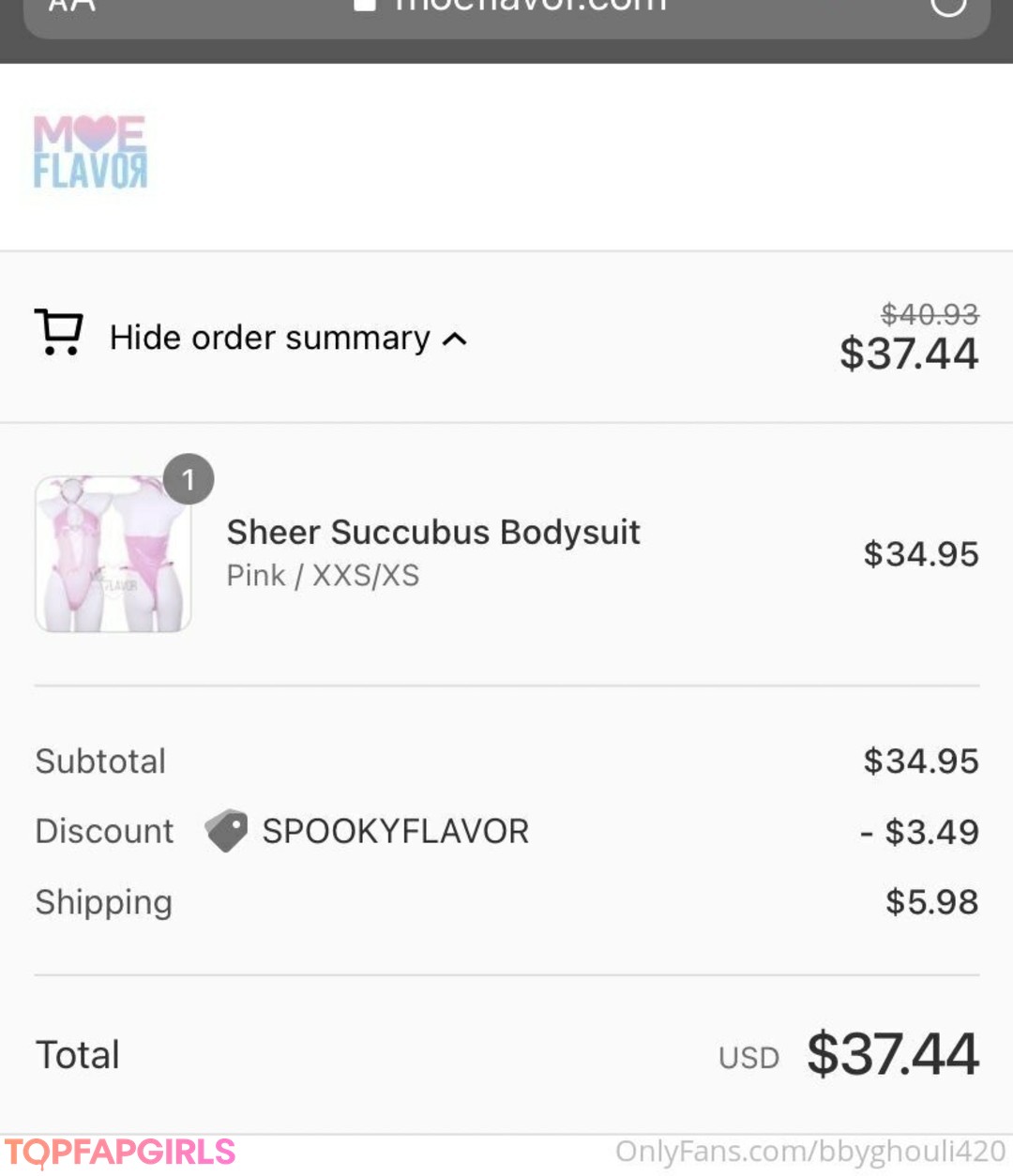Click the Pink / XXS/XS variant text
The width and height of the screenshot is (1013, 1176).
(x=323, y=575)
